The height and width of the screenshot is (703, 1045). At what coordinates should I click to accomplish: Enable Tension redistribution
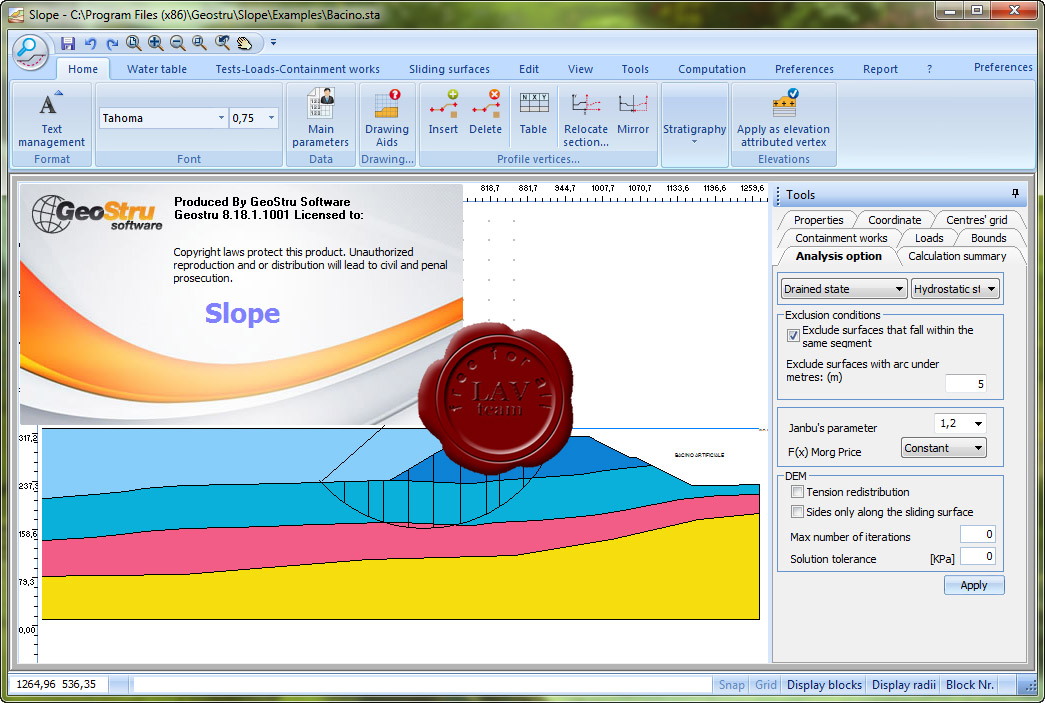tap(797, 492)
